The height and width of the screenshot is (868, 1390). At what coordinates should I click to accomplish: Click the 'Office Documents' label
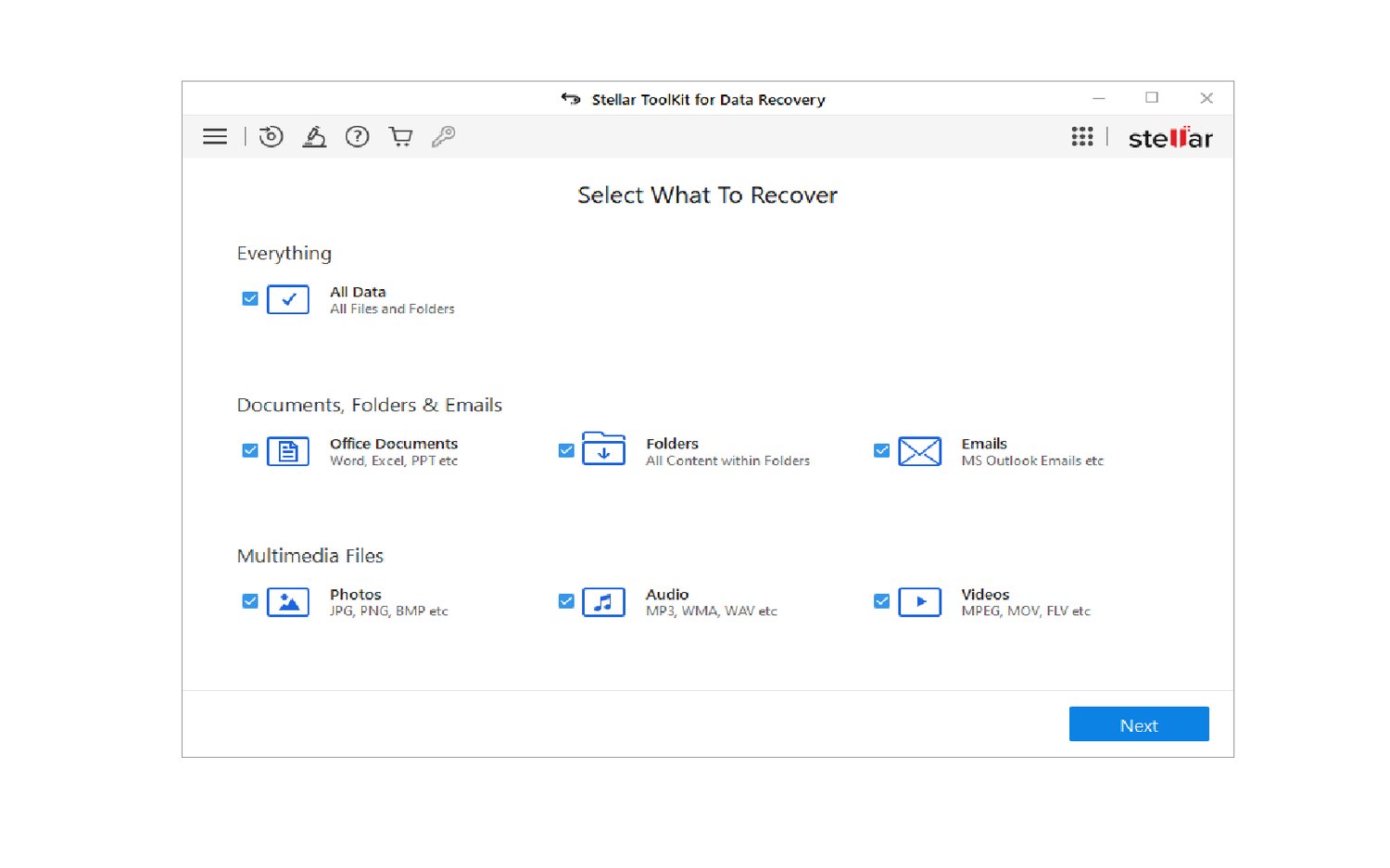coord(394,444)
